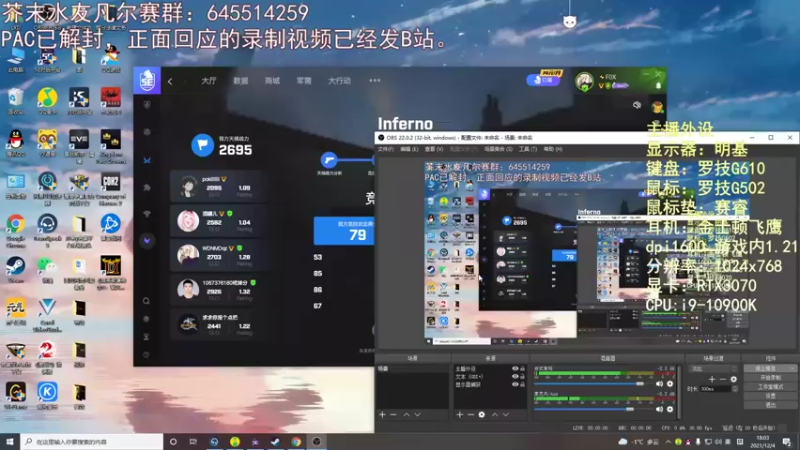Click the taskbar search box
Screen dimensions: 800x450
click(x=92, y=441)
